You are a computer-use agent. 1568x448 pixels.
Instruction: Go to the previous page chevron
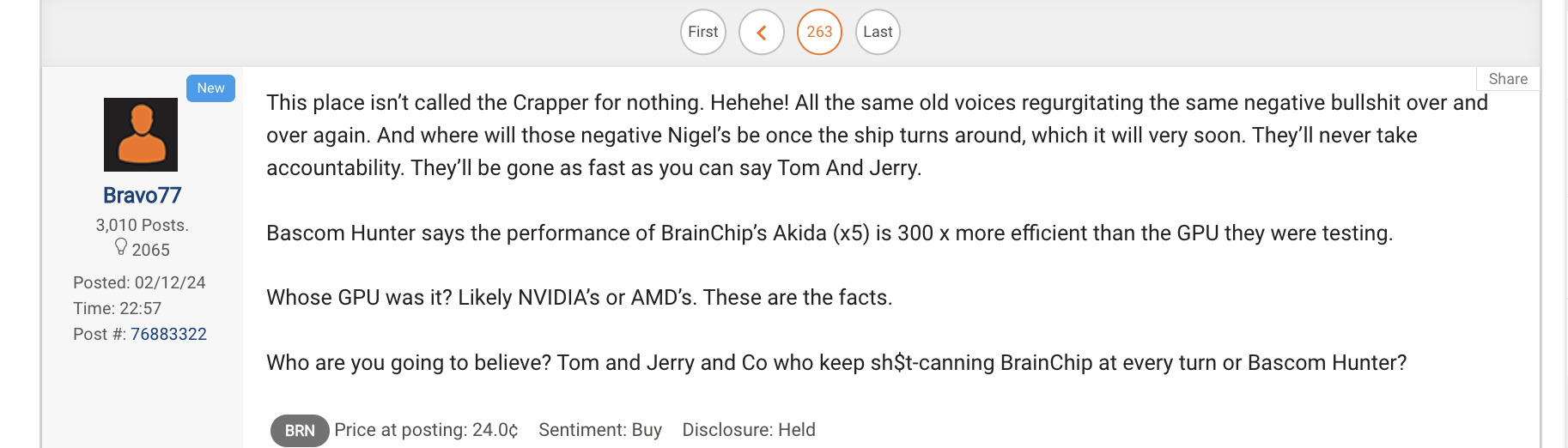point(762,33)
